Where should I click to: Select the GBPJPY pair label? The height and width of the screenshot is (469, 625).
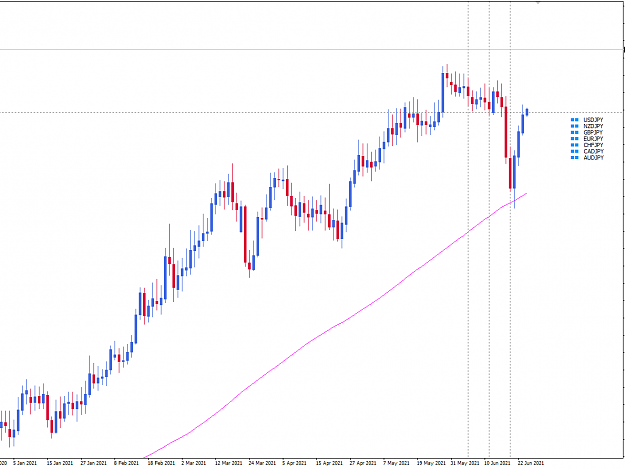pos(593,133)
